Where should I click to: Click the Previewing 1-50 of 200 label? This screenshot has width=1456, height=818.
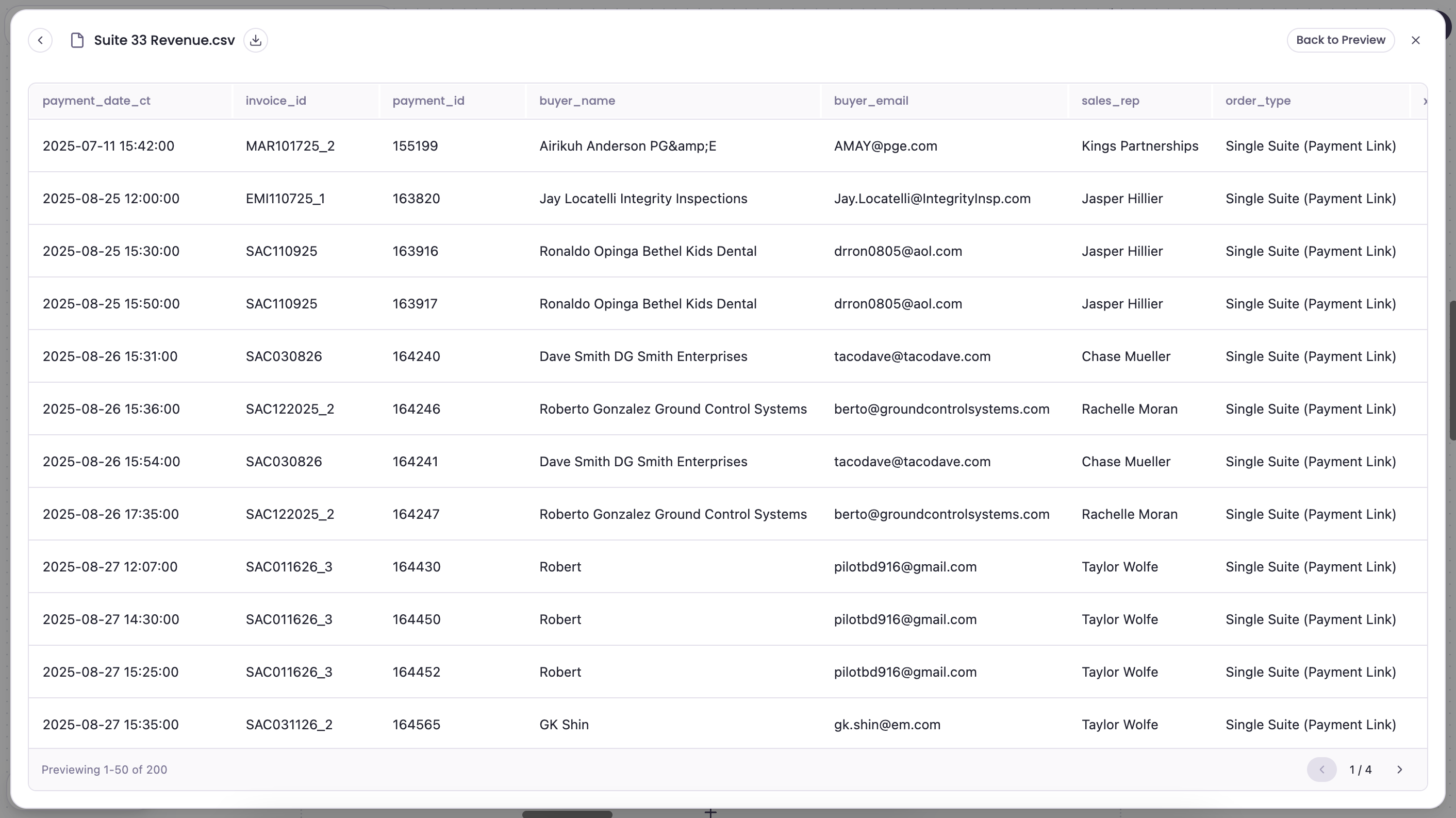[104, 770]
